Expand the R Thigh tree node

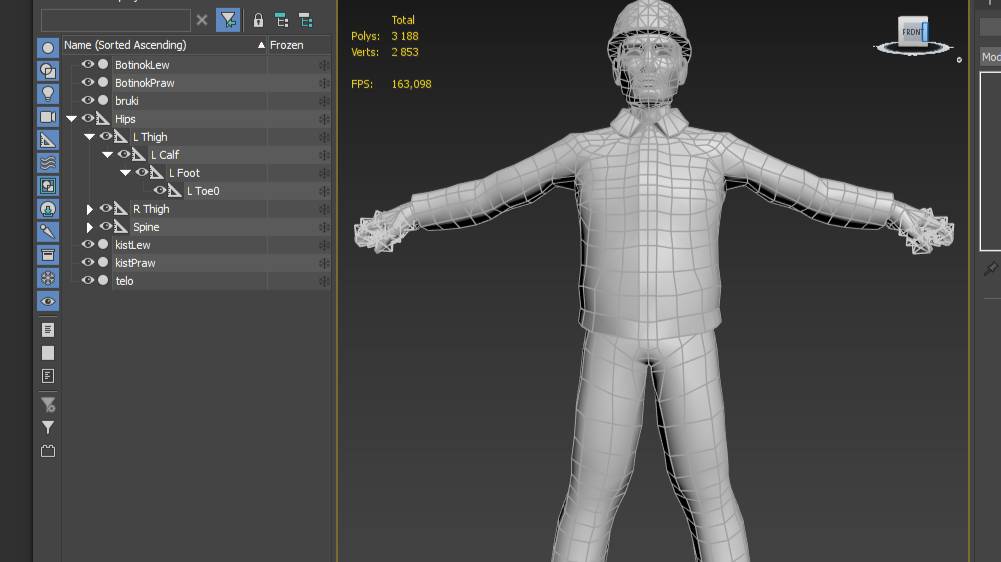click(x=90, y=209)
